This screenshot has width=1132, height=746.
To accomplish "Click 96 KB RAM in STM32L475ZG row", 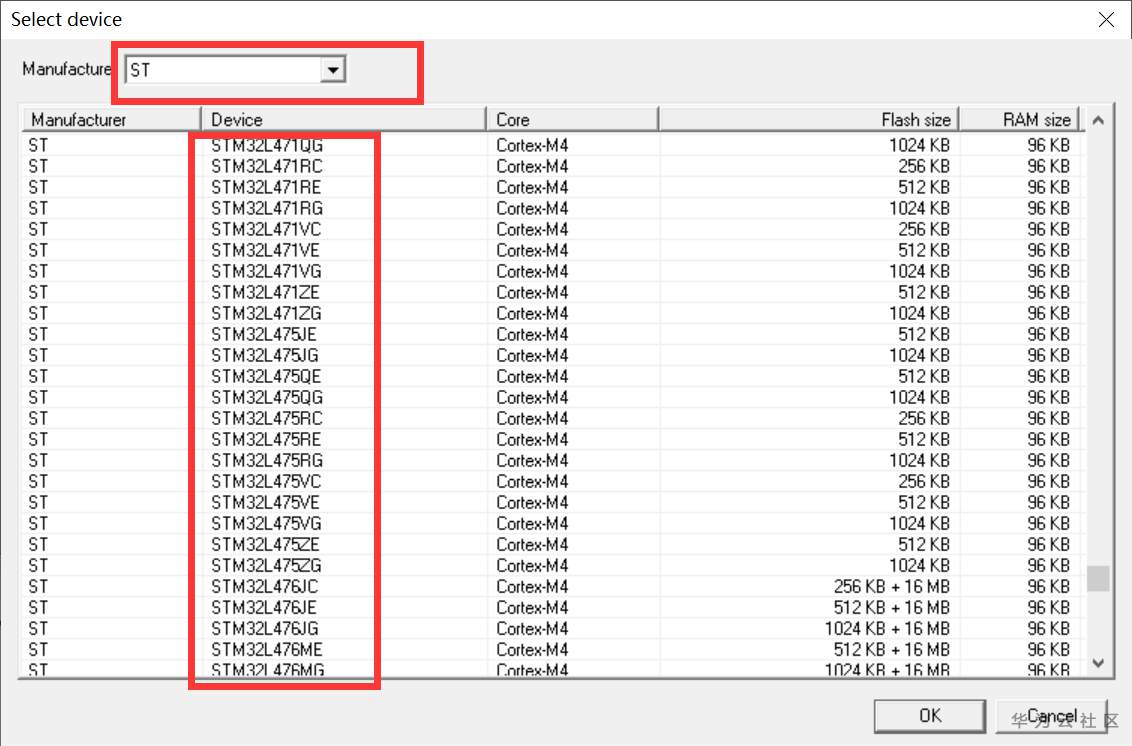I will click(x=1048, y=565).
